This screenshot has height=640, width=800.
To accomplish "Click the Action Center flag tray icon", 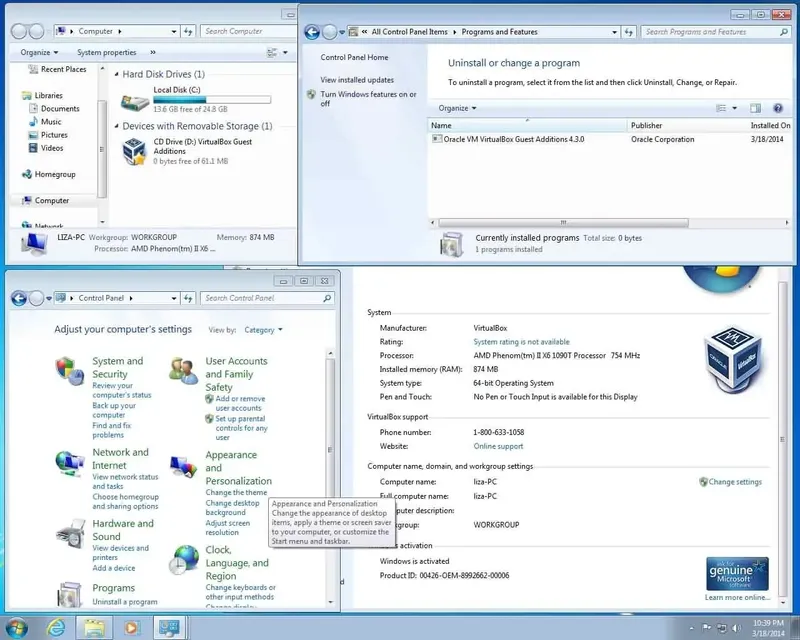I will point(707,628).
